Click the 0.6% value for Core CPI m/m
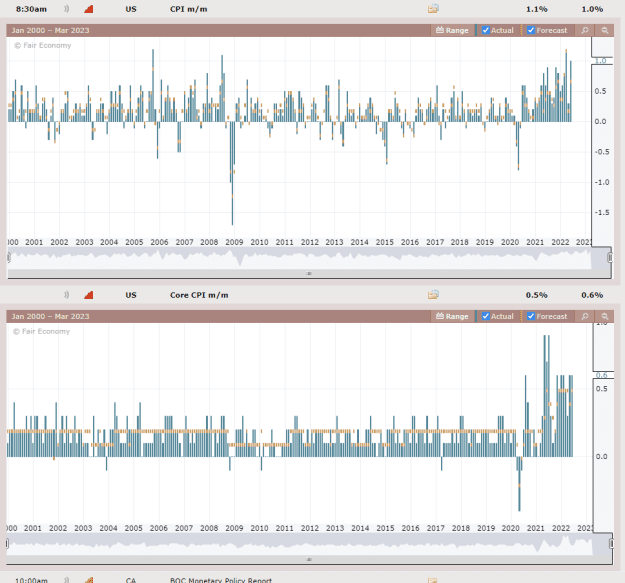This screenshot has width=625, height=583. pyautogui.click(x=592, y=295)
